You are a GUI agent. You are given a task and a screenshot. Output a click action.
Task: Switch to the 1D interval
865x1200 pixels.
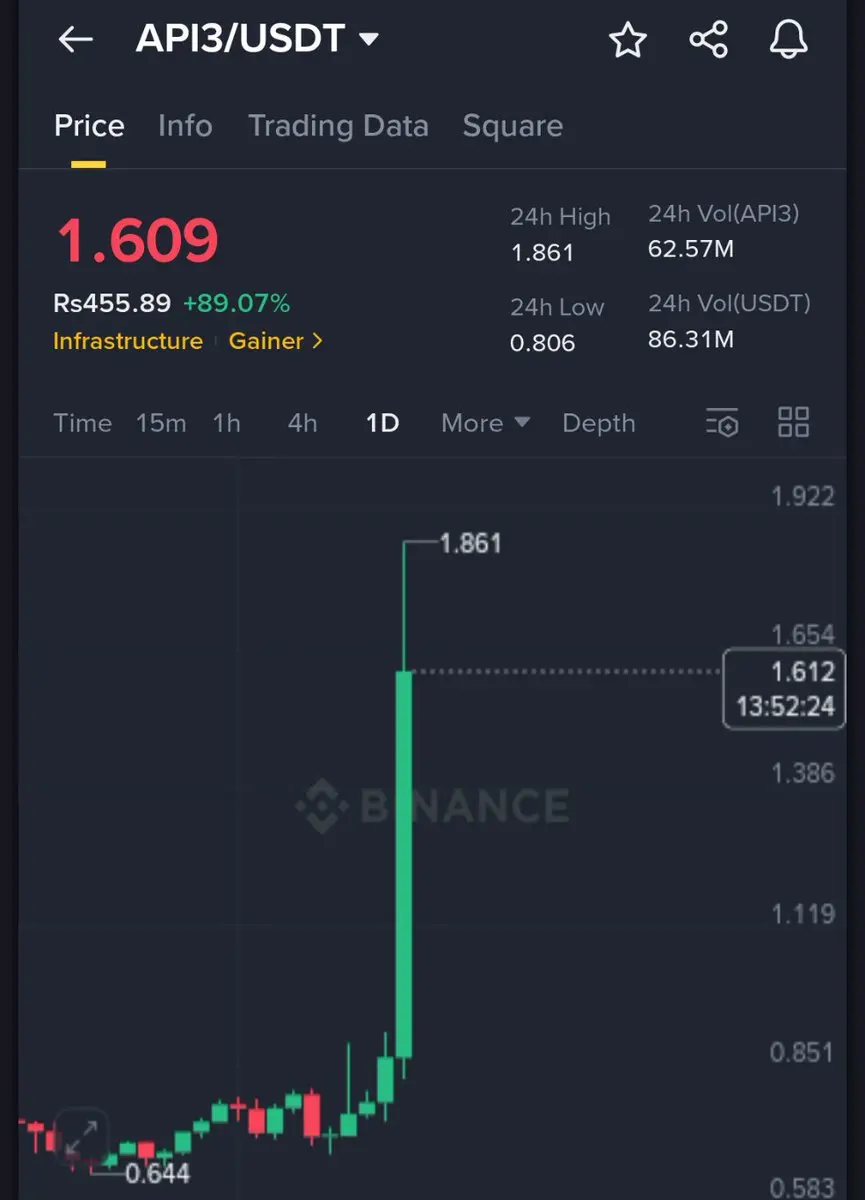(382, 423)
